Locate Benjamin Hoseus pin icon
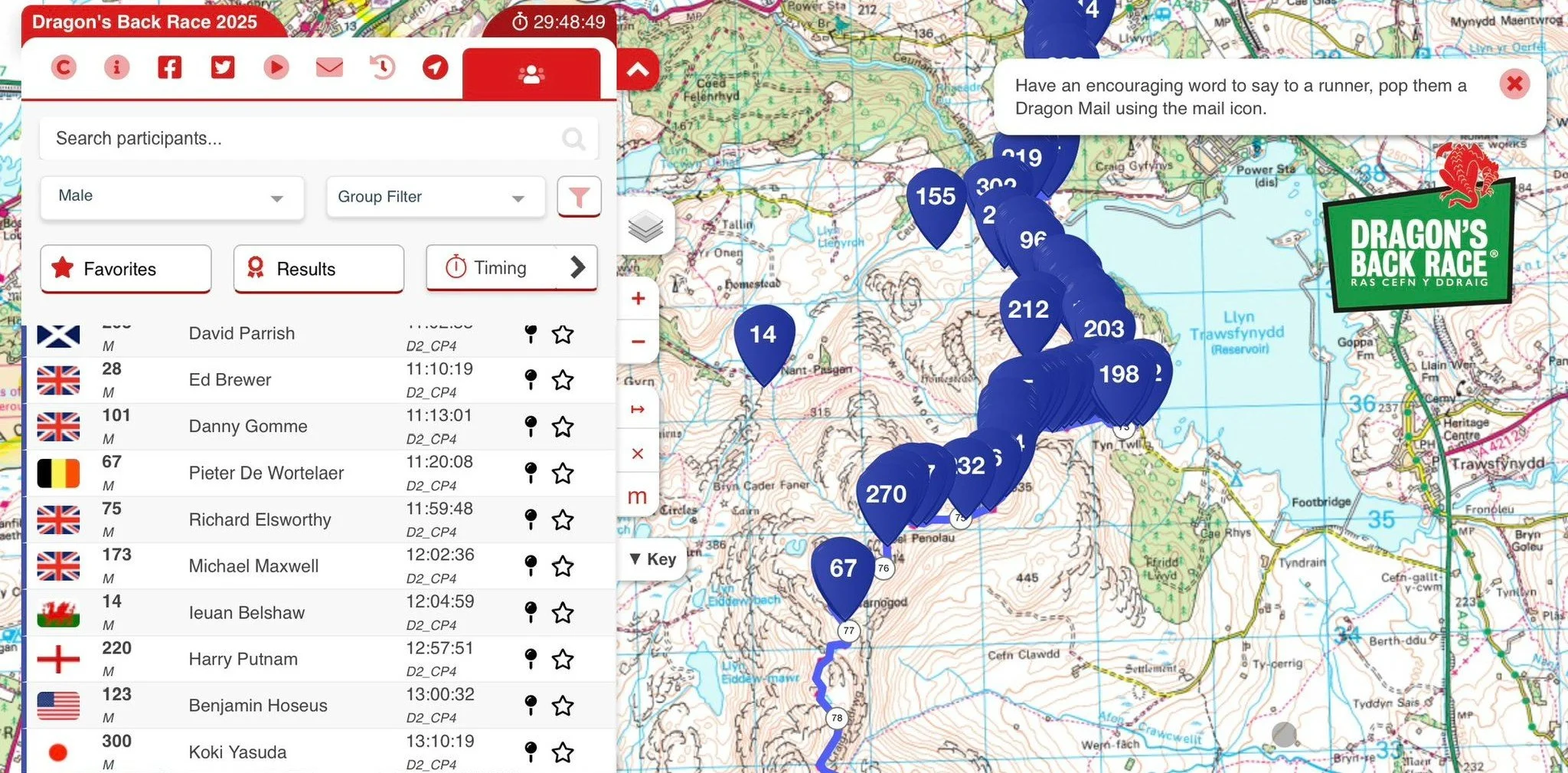 (x=531, y=705)
